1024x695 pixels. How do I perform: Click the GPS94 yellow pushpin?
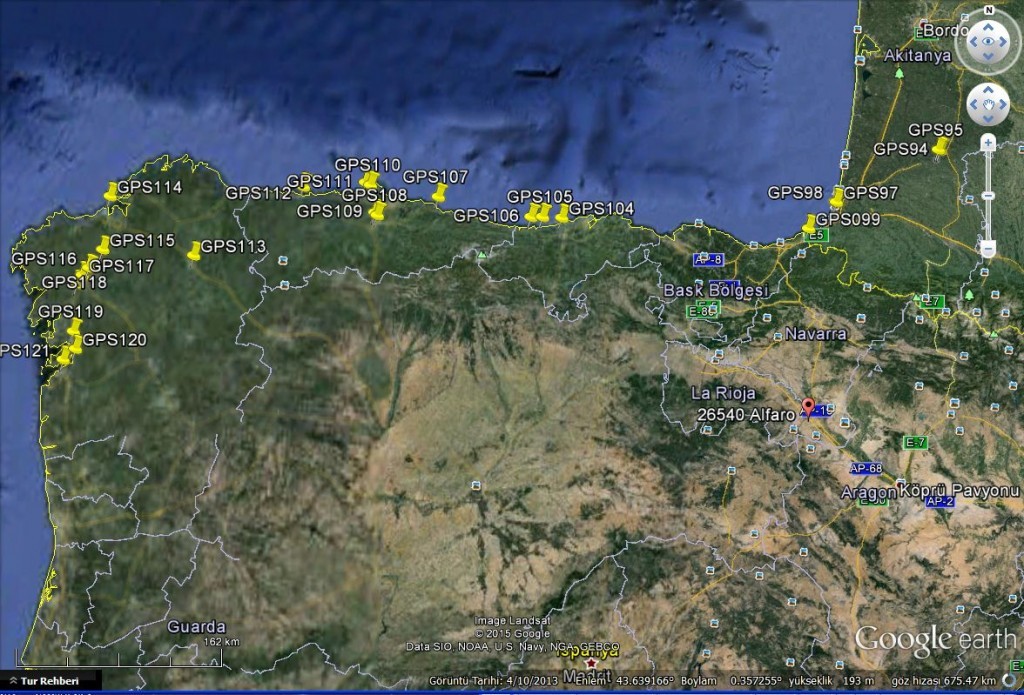coord(940,148)
